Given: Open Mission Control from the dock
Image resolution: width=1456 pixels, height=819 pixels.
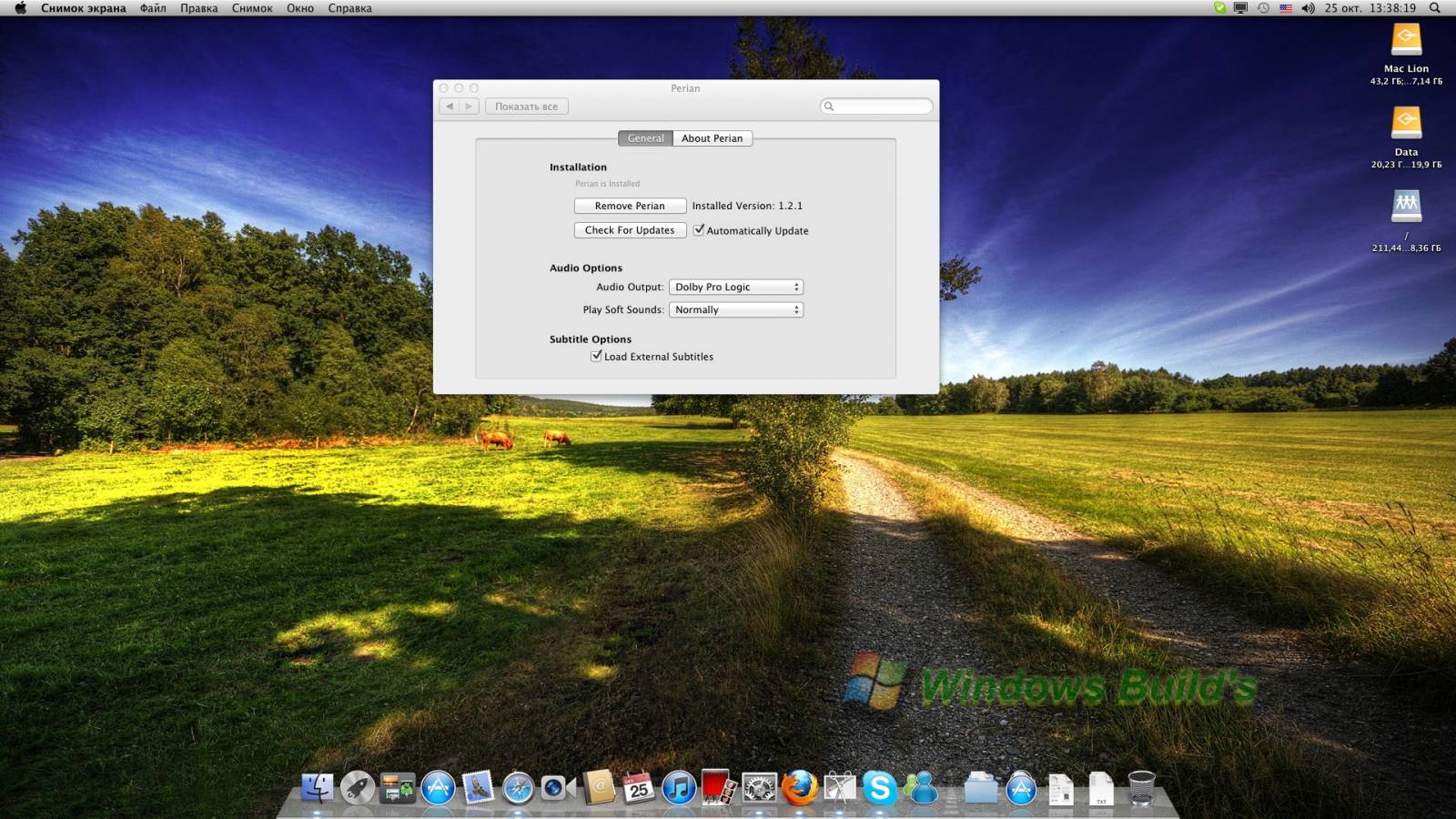Looking at the screenshot, I should (398, 788).
